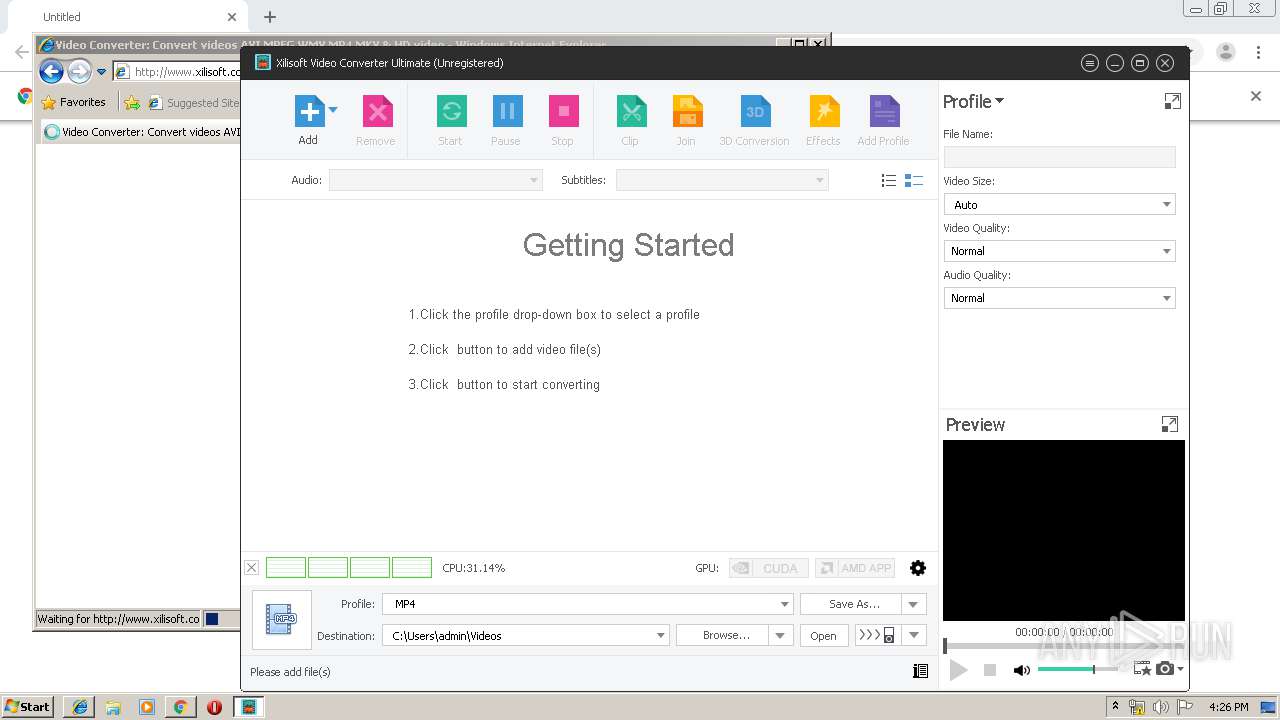
Task: Click the preview seek bar
Action: click(x=1063, y=646)
